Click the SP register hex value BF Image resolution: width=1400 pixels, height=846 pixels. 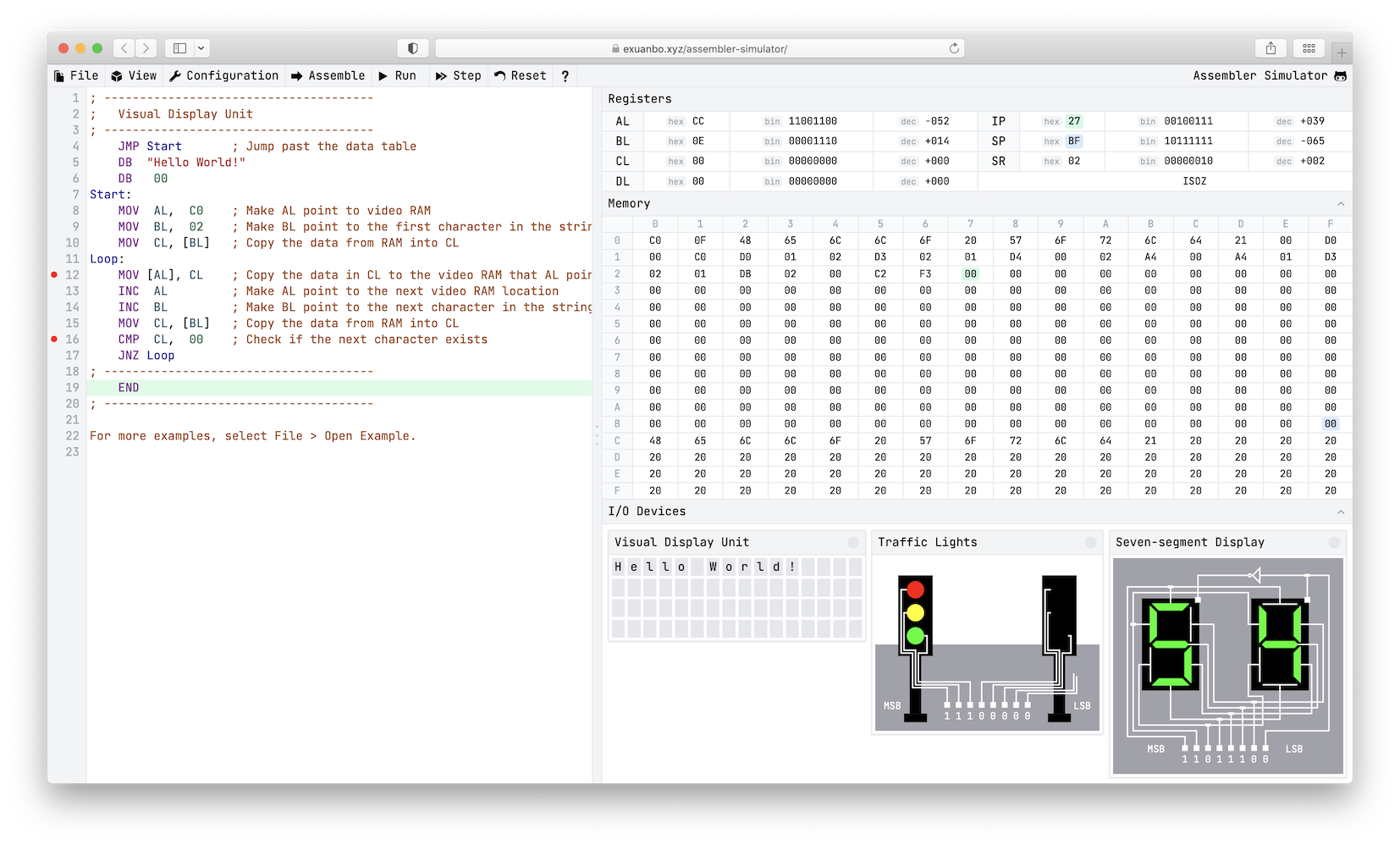pos(1074,141)
